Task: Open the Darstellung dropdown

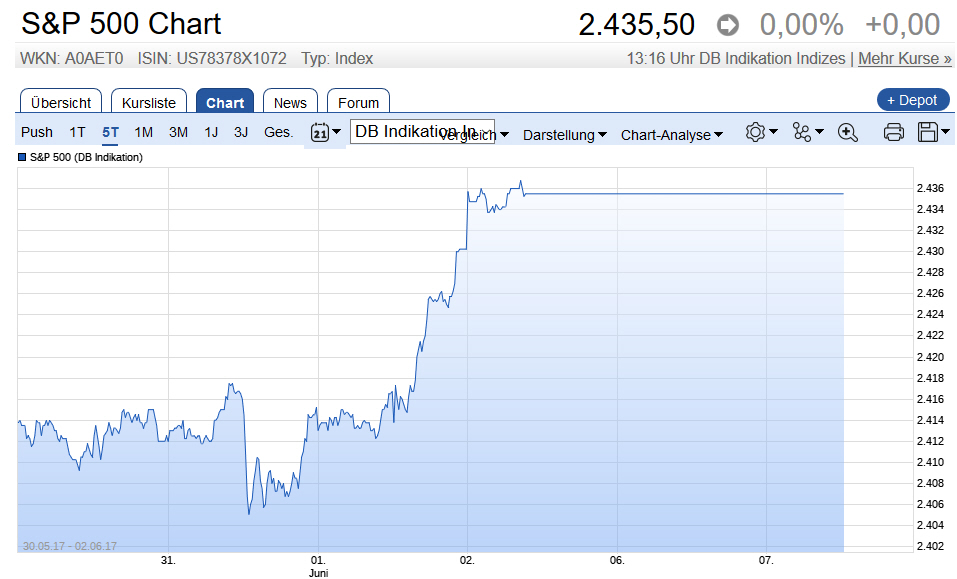Action: [565, 135]
